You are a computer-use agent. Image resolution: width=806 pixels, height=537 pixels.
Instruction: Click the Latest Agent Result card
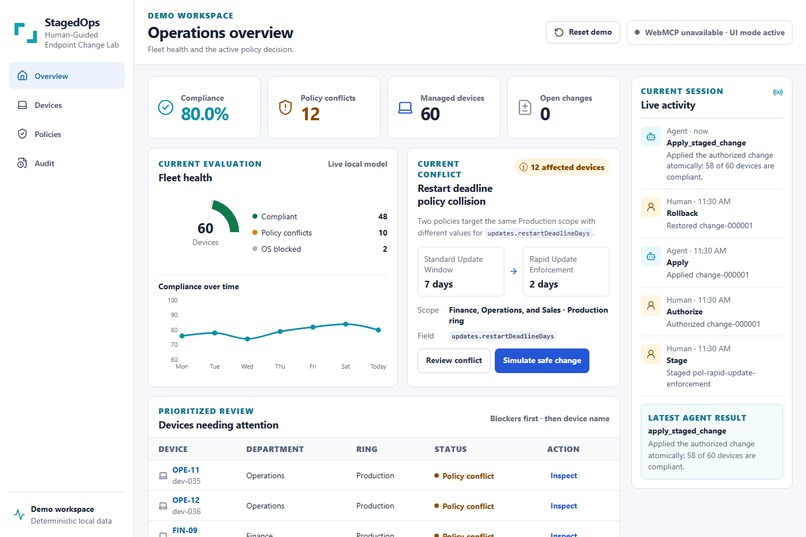[712, 442]
